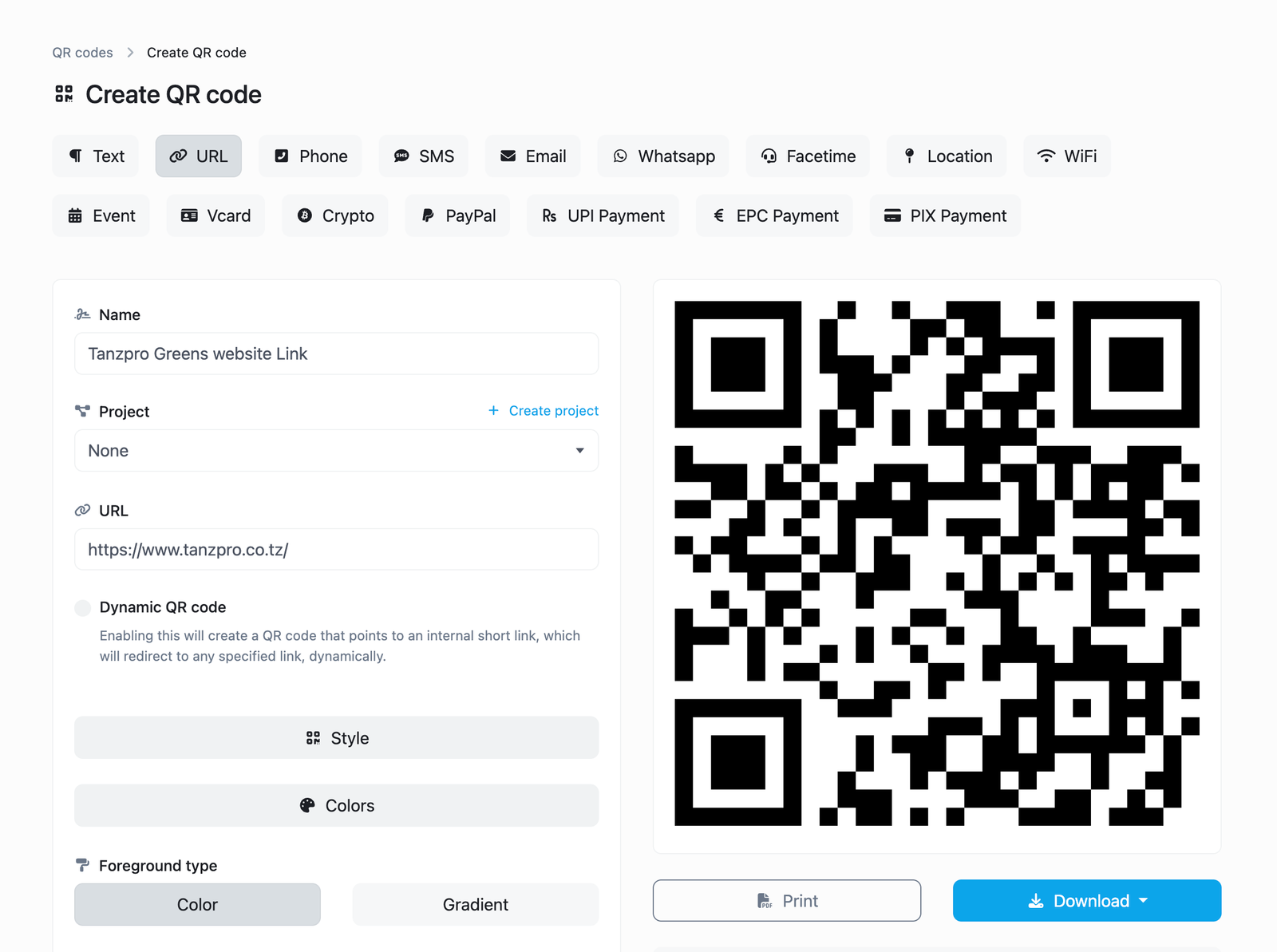Choose the Whatsapp QR type icon
Image resolution: width=1277 pixels, height=952 pixels.
pos(620,156)
